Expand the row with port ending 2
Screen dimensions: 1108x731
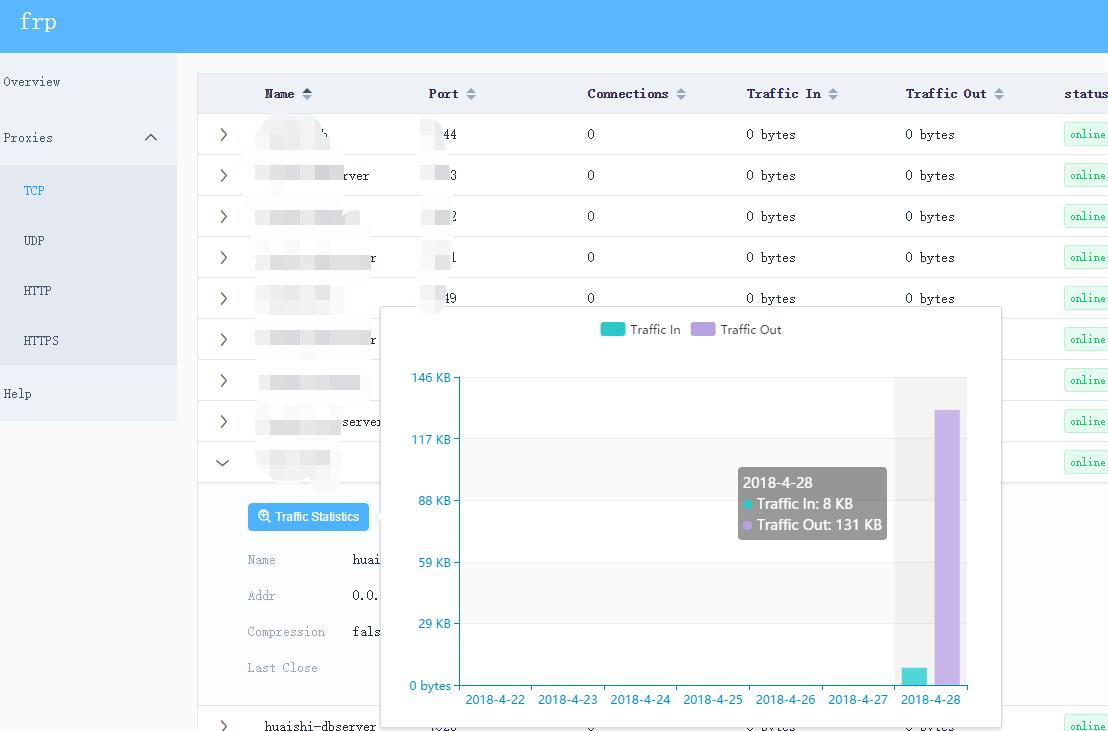pos(223,216)
